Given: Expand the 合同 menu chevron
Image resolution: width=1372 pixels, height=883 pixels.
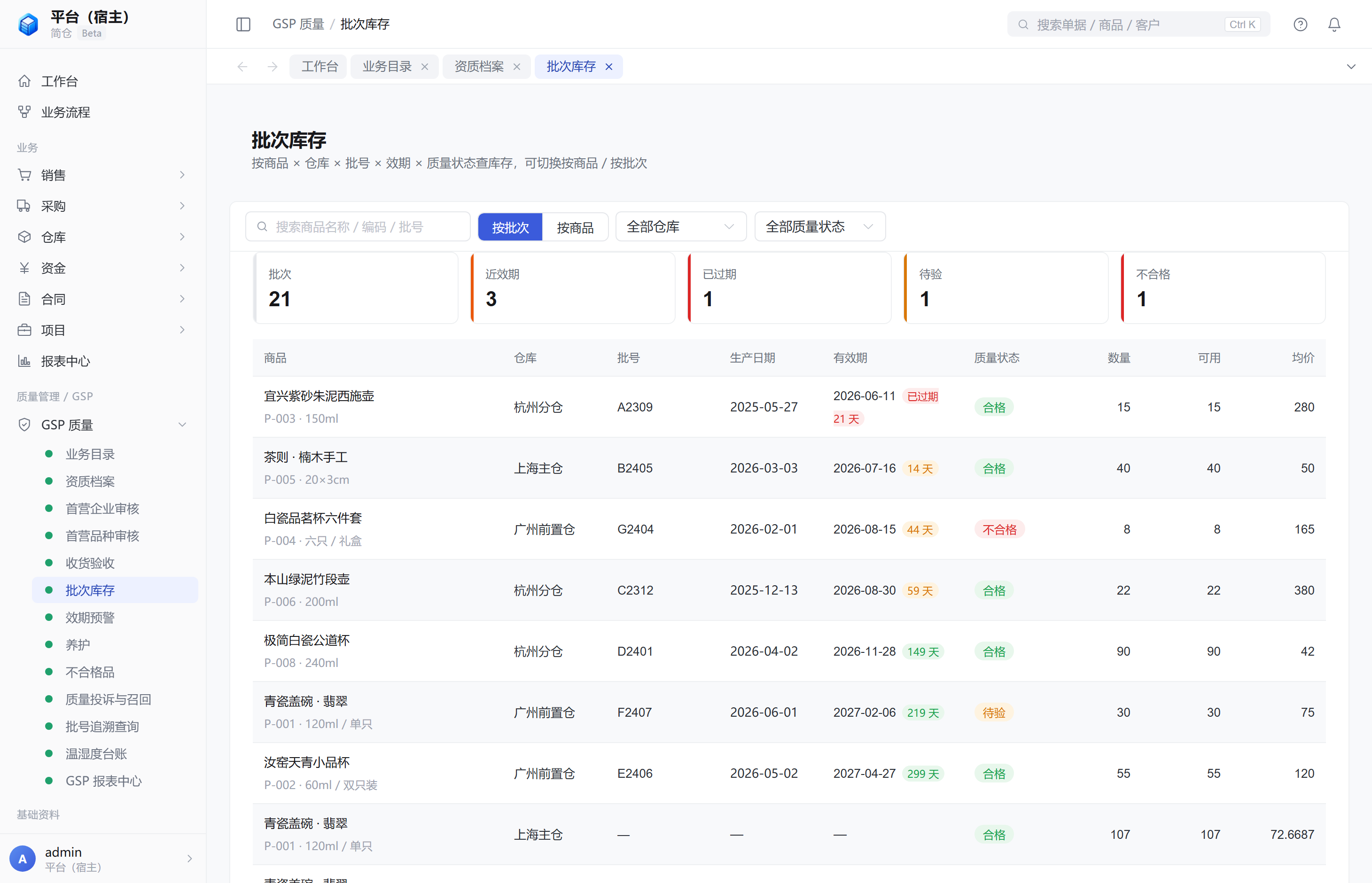Looking at the screenshot, I should tap(182, 299).
